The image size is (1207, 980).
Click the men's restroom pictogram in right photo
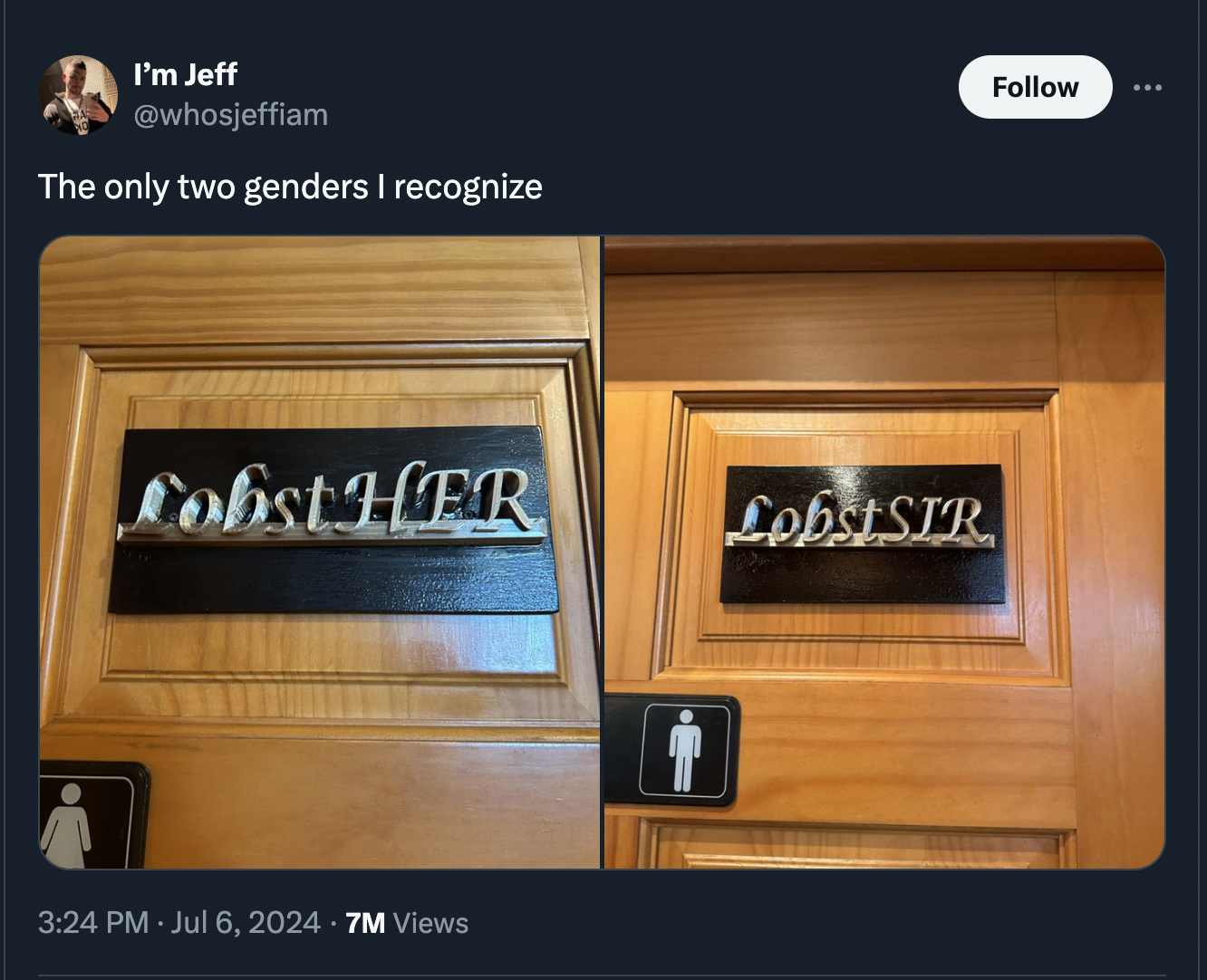coord(685,751)
